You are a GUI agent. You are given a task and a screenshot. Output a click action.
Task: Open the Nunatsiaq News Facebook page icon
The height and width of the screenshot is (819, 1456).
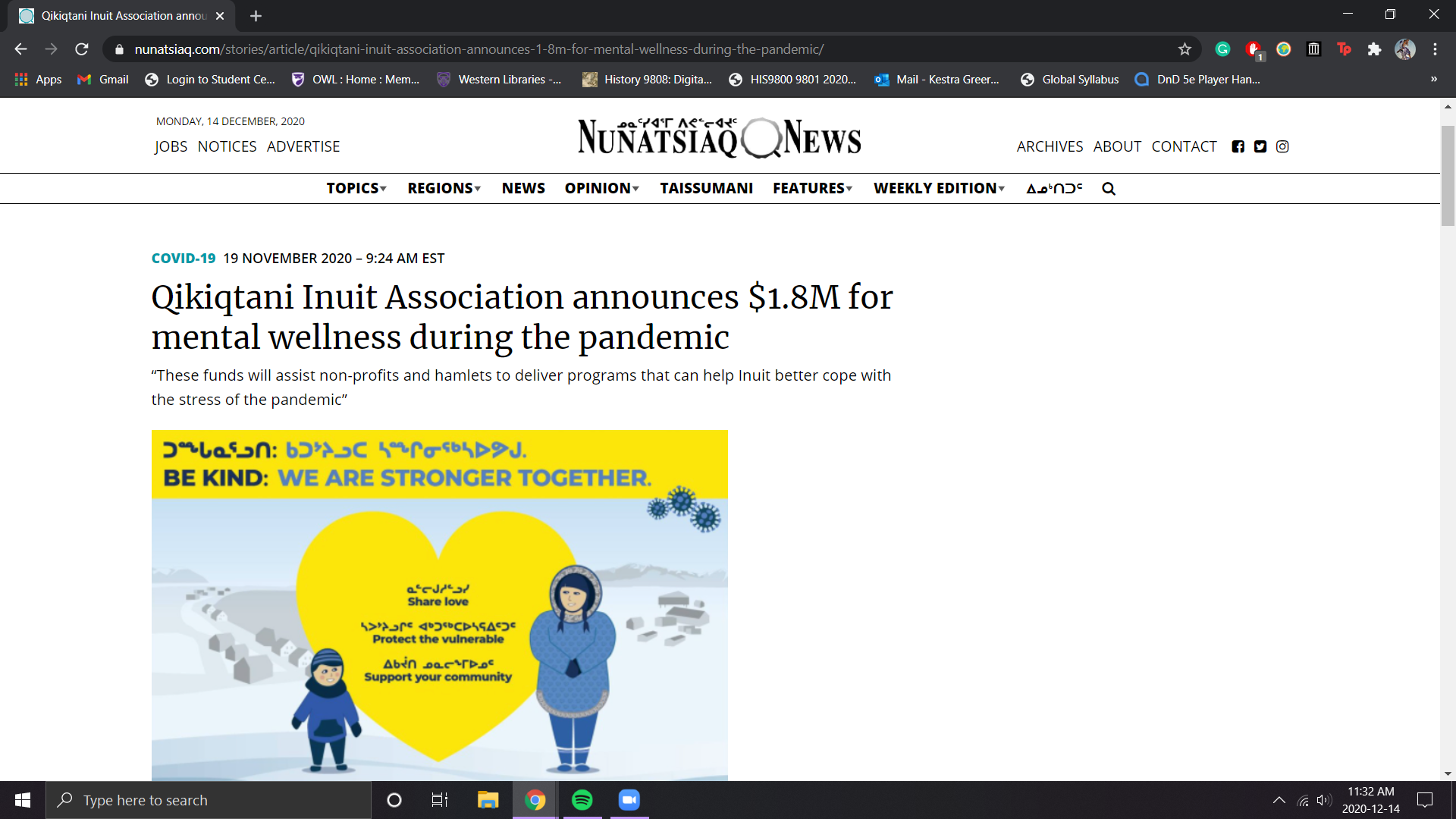1238,146
